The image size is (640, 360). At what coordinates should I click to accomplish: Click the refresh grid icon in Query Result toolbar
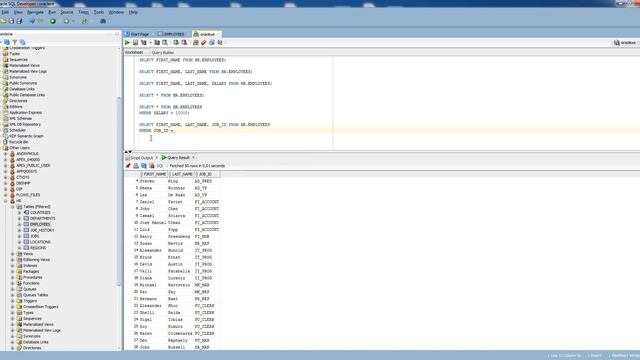point(144,166)
